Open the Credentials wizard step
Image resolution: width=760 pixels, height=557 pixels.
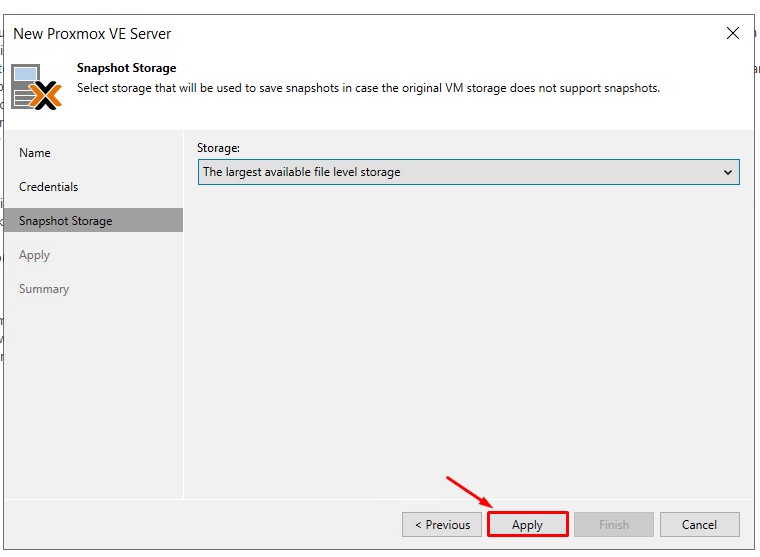48,187
